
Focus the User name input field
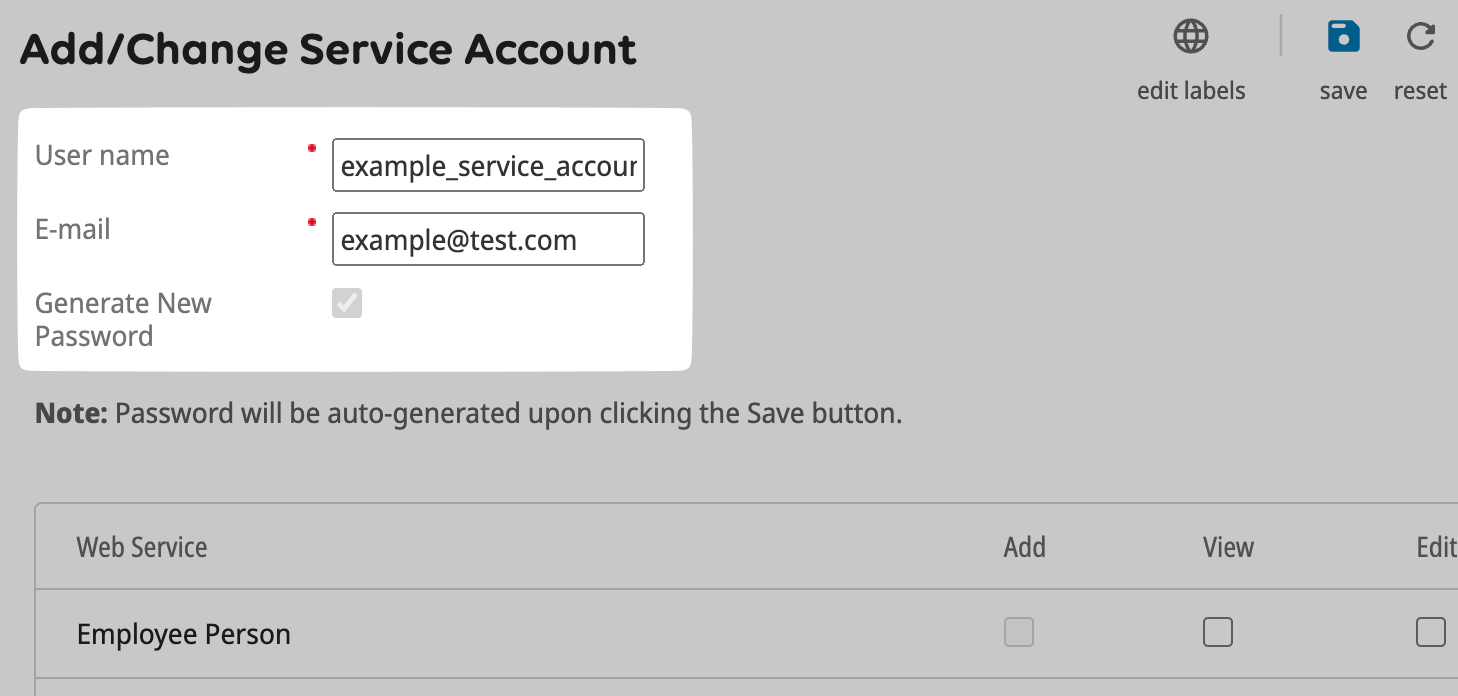488,166
